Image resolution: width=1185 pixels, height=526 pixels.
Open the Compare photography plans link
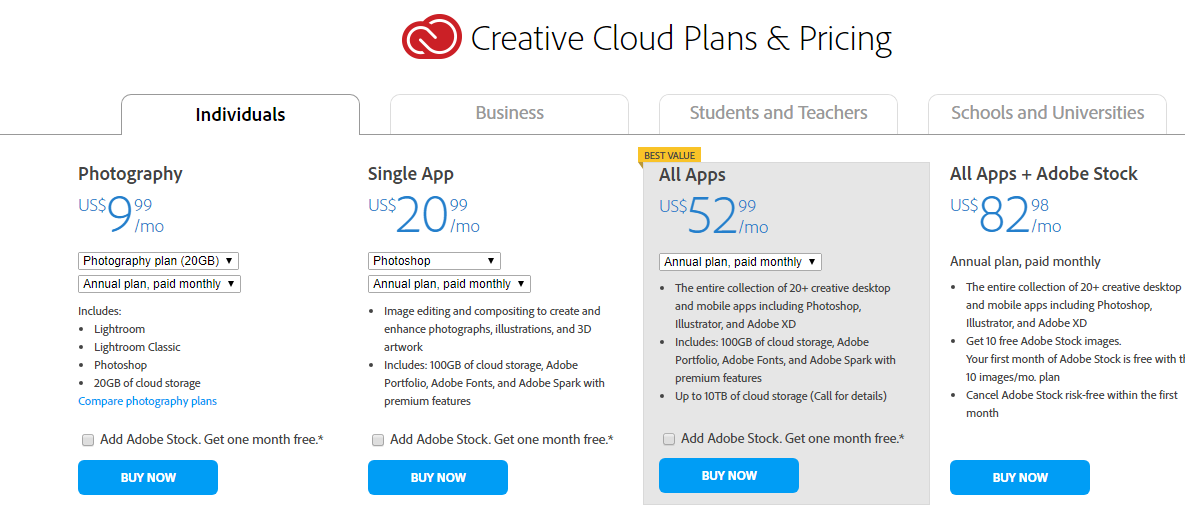tap(147, 401)
